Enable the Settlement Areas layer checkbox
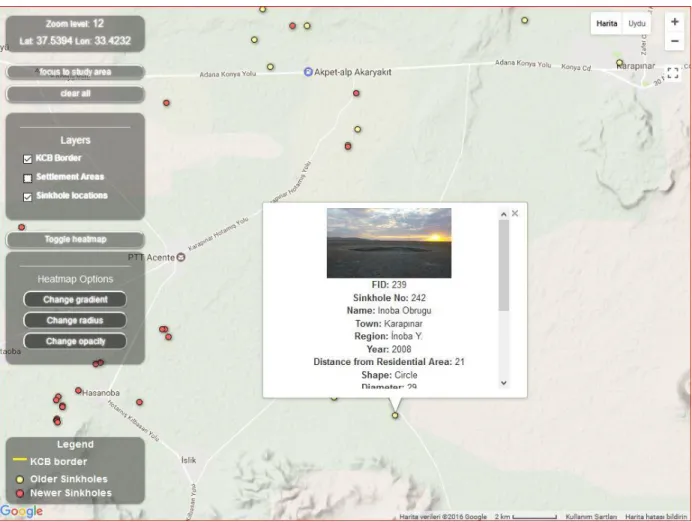 27,178
